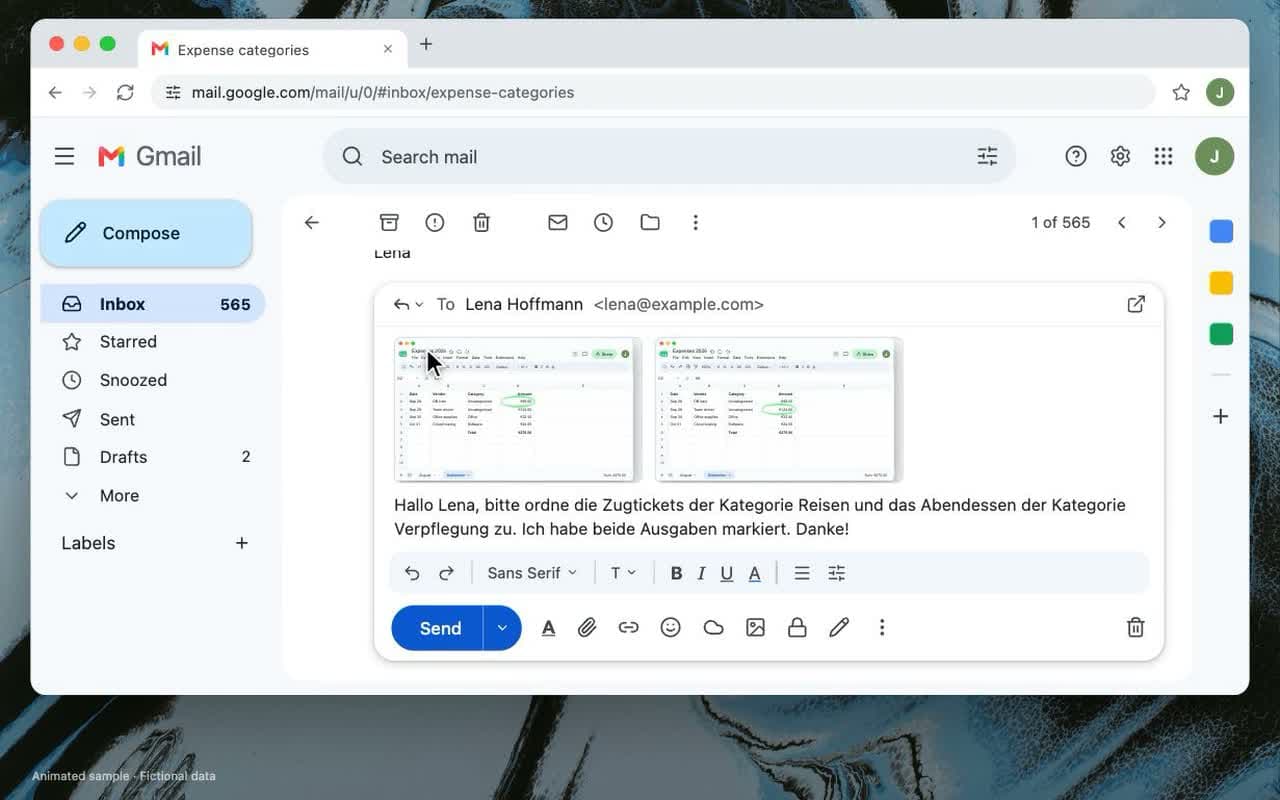The width and height of the screenshot is (1280, 800).
Task: Insert a link in the reply
Action: pos(629,628)
